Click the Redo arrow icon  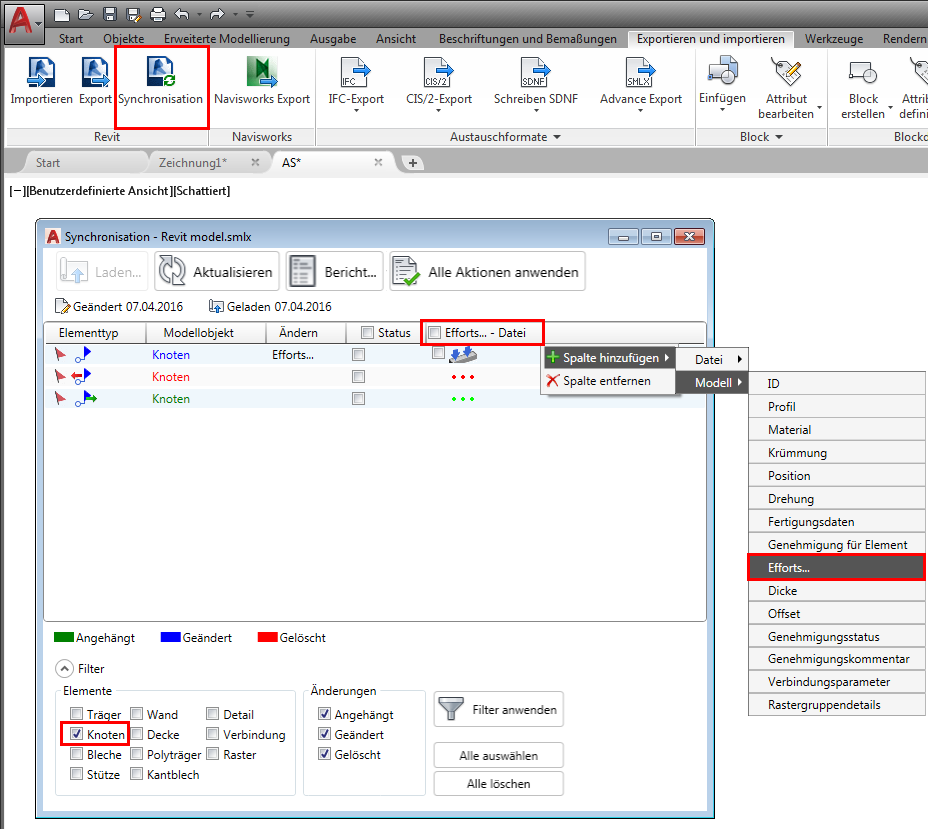[x=218, y=14]
